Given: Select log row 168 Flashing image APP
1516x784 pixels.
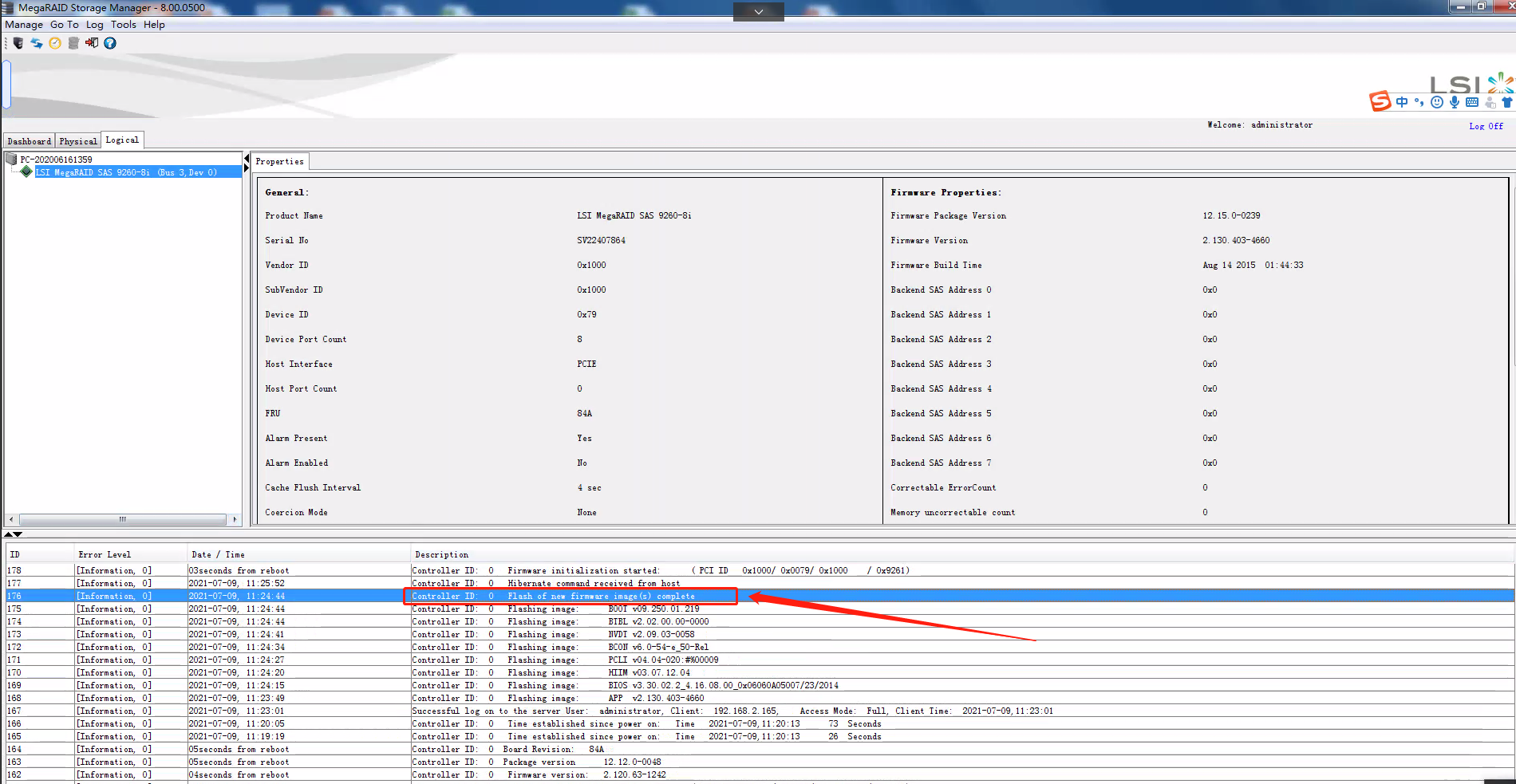Looking at the screenshot, I should pyautogui.click(x=760, y=698).
